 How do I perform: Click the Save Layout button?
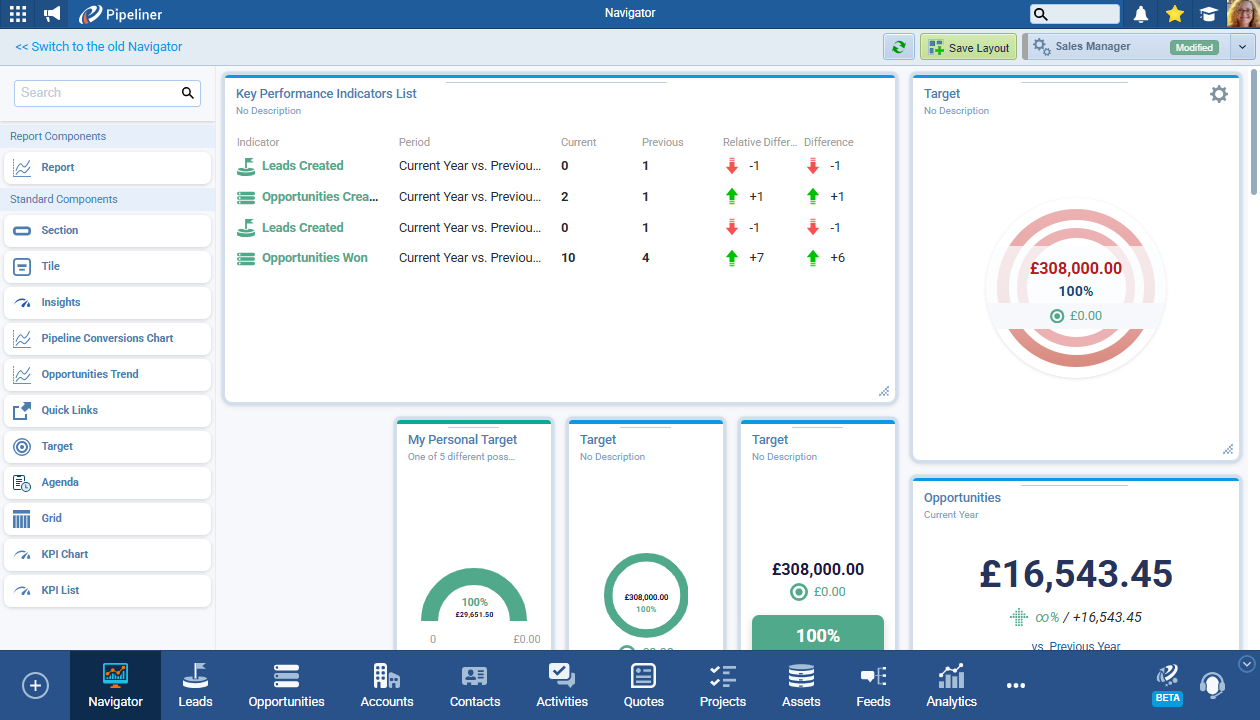(968, 47)
